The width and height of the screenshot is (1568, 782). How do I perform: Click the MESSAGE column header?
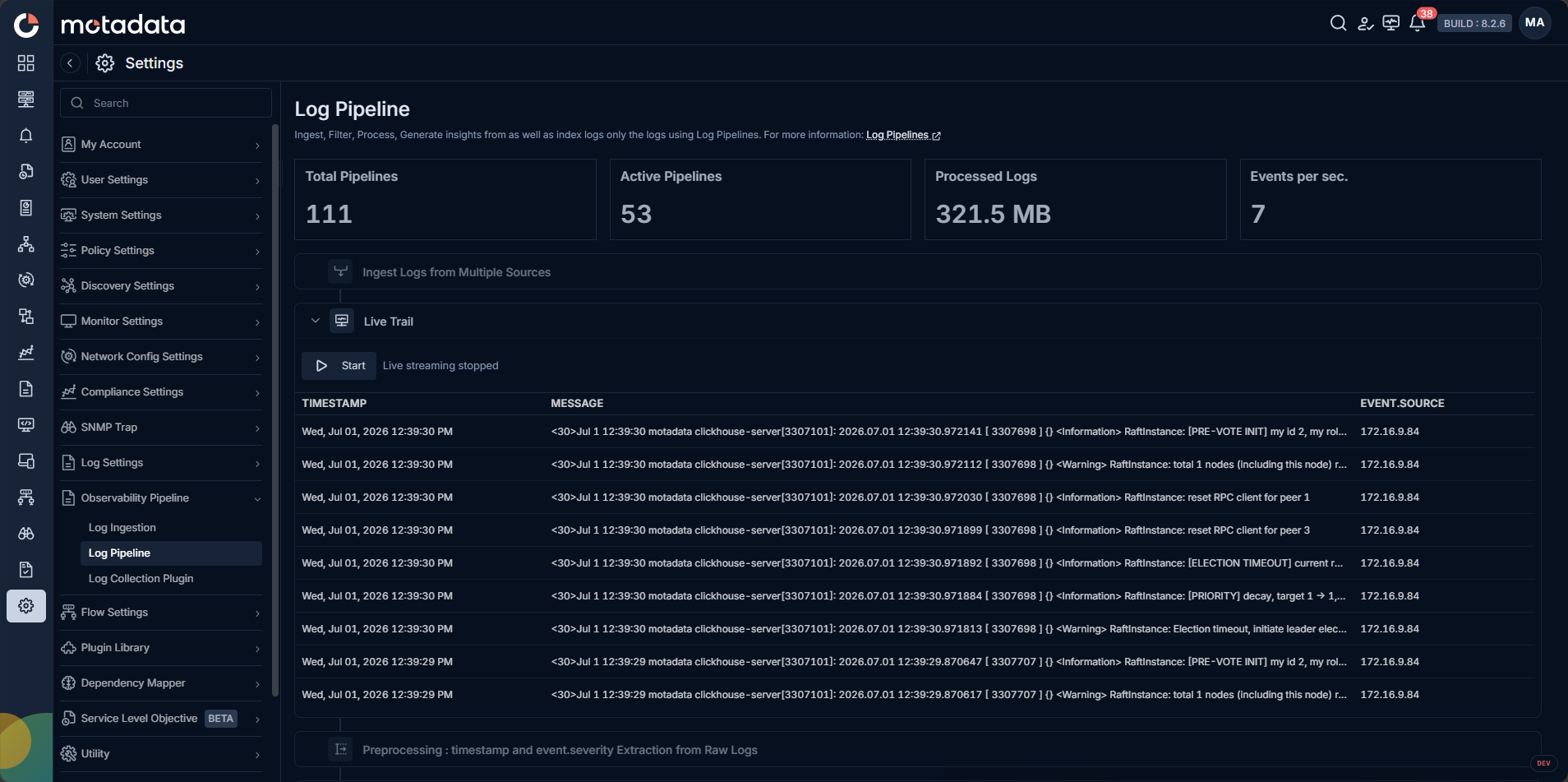(577, 404)
